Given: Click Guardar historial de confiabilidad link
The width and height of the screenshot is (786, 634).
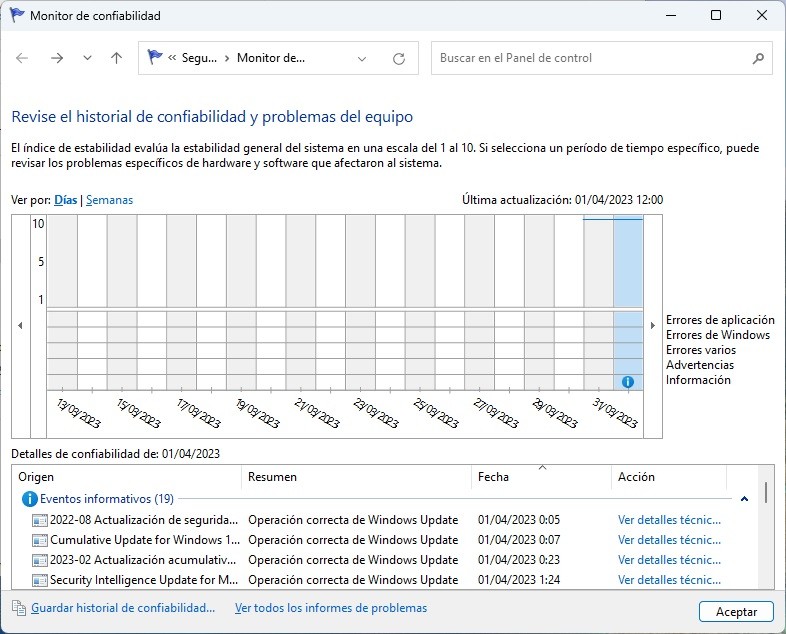Looking at the screenshot, I should (x=123, y=608).
